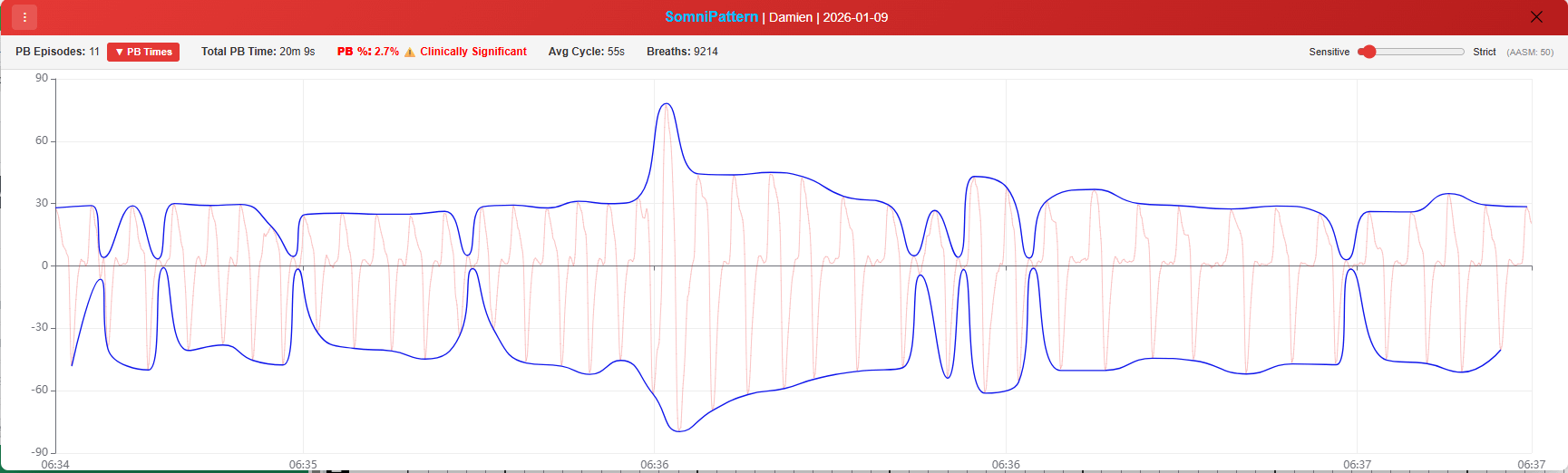Open the three-dot kebab menu

[x=24, y=17]
